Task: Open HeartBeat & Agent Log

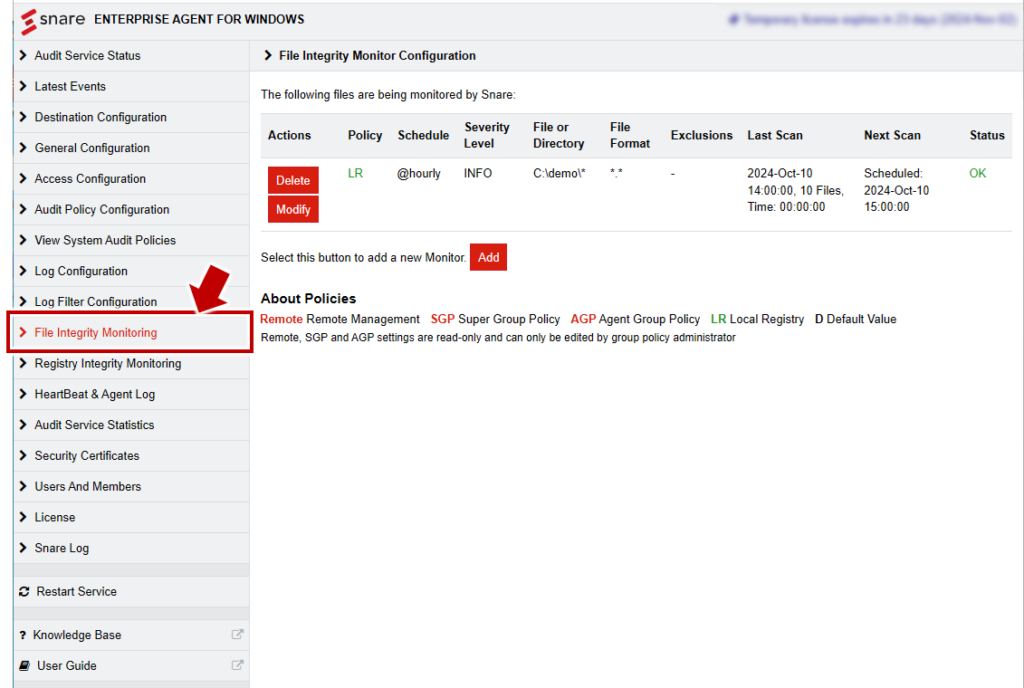Action: coord(131,394)
